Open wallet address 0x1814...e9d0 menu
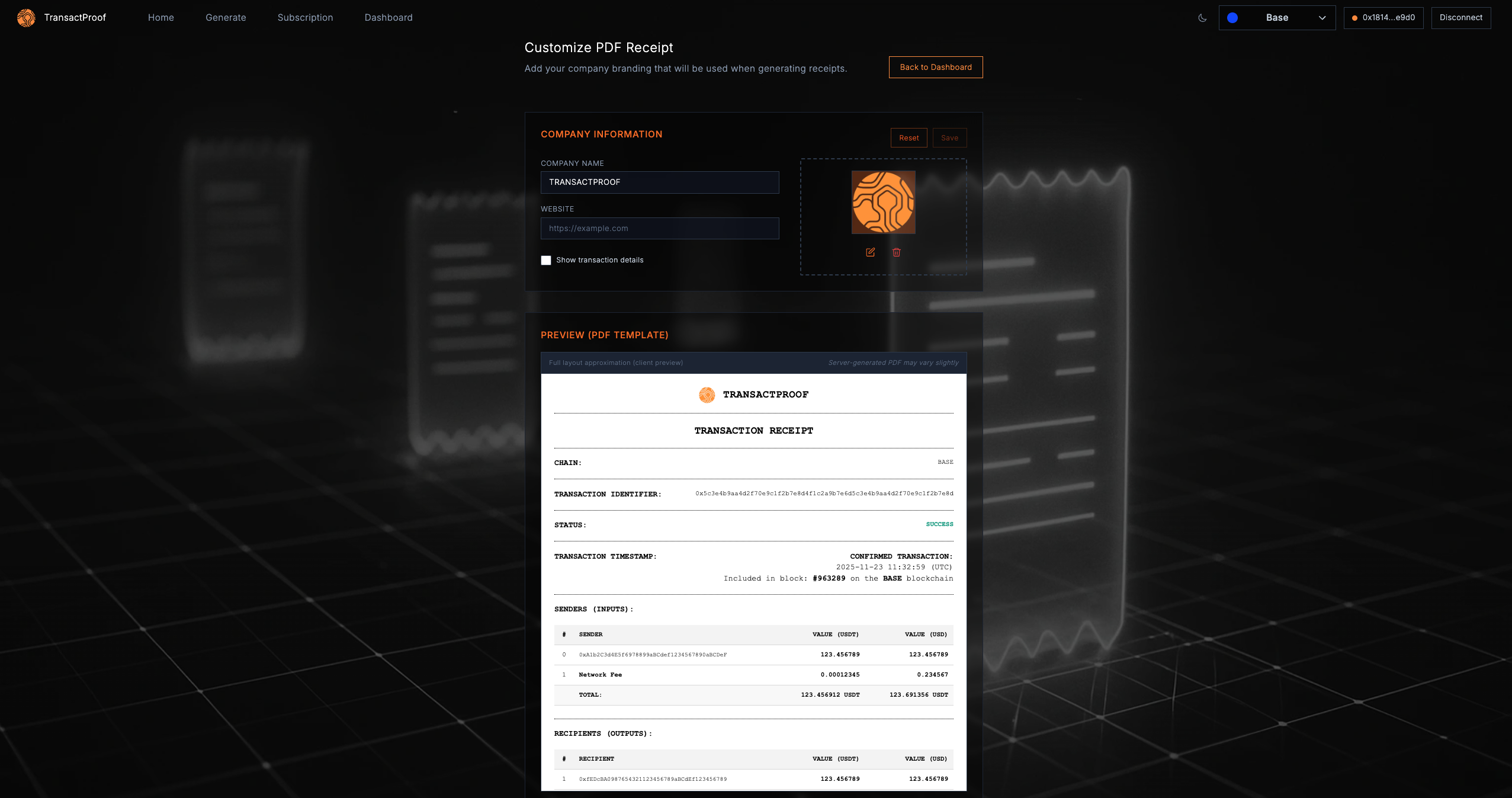 point(1383,18)
